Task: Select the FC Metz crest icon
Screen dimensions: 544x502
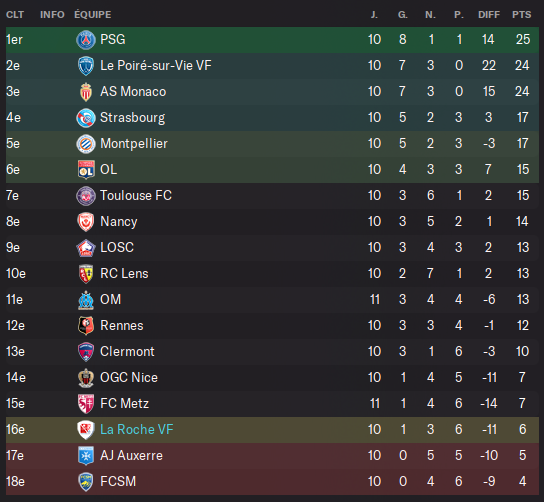Action: [86, 404]
